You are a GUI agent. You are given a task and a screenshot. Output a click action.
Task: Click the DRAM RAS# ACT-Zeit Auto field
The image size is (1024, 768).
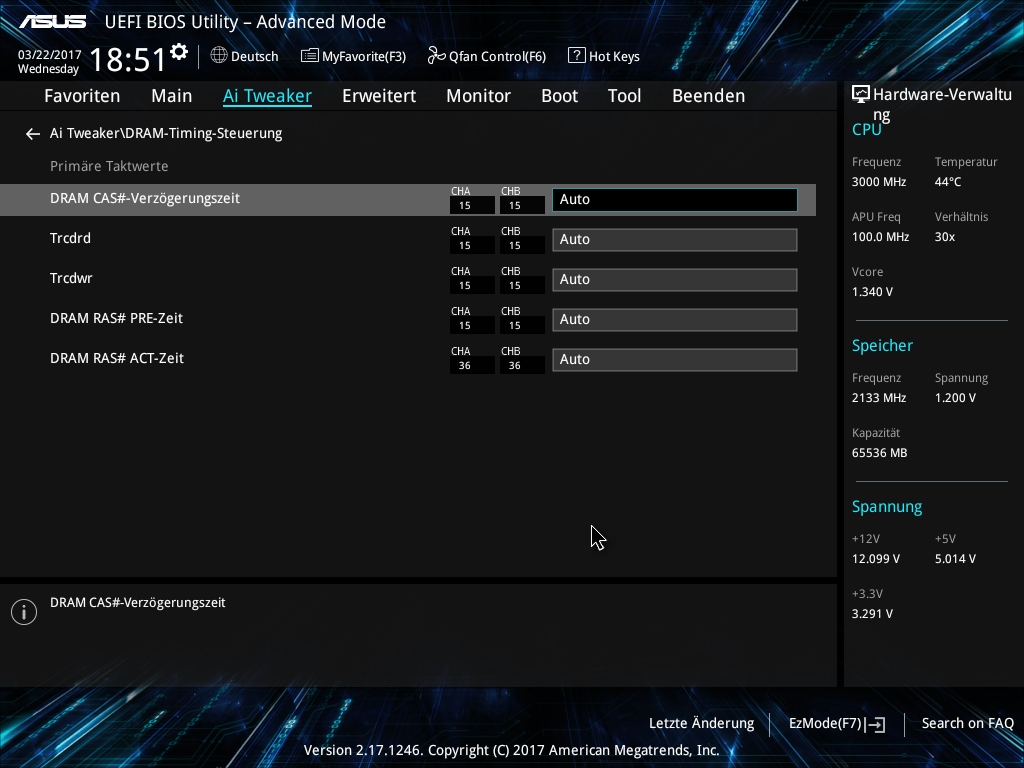[675, 360]
